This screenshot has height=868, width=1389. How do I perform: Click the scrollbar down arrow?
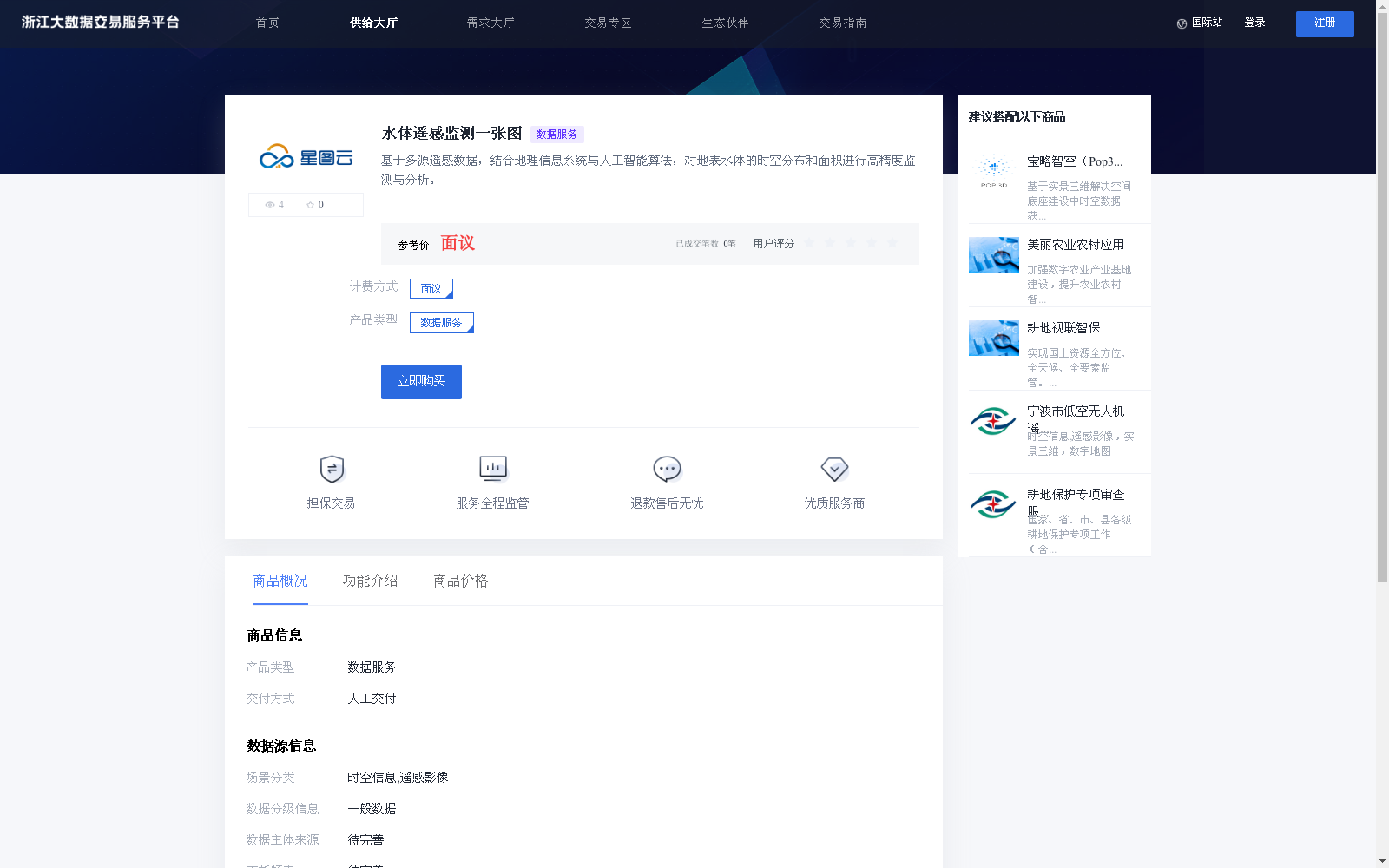[1382, 861]
